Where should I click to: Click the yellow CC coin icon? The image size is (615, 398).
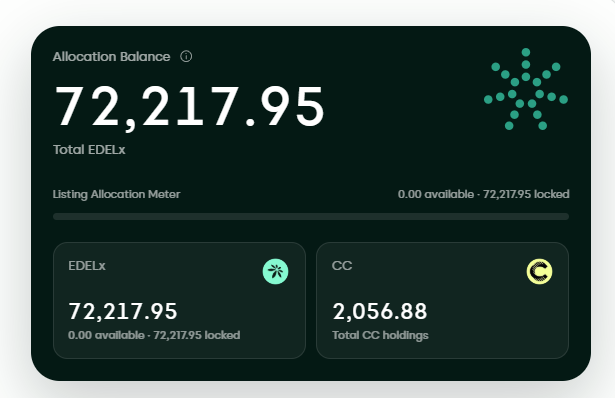click(539, 271)
